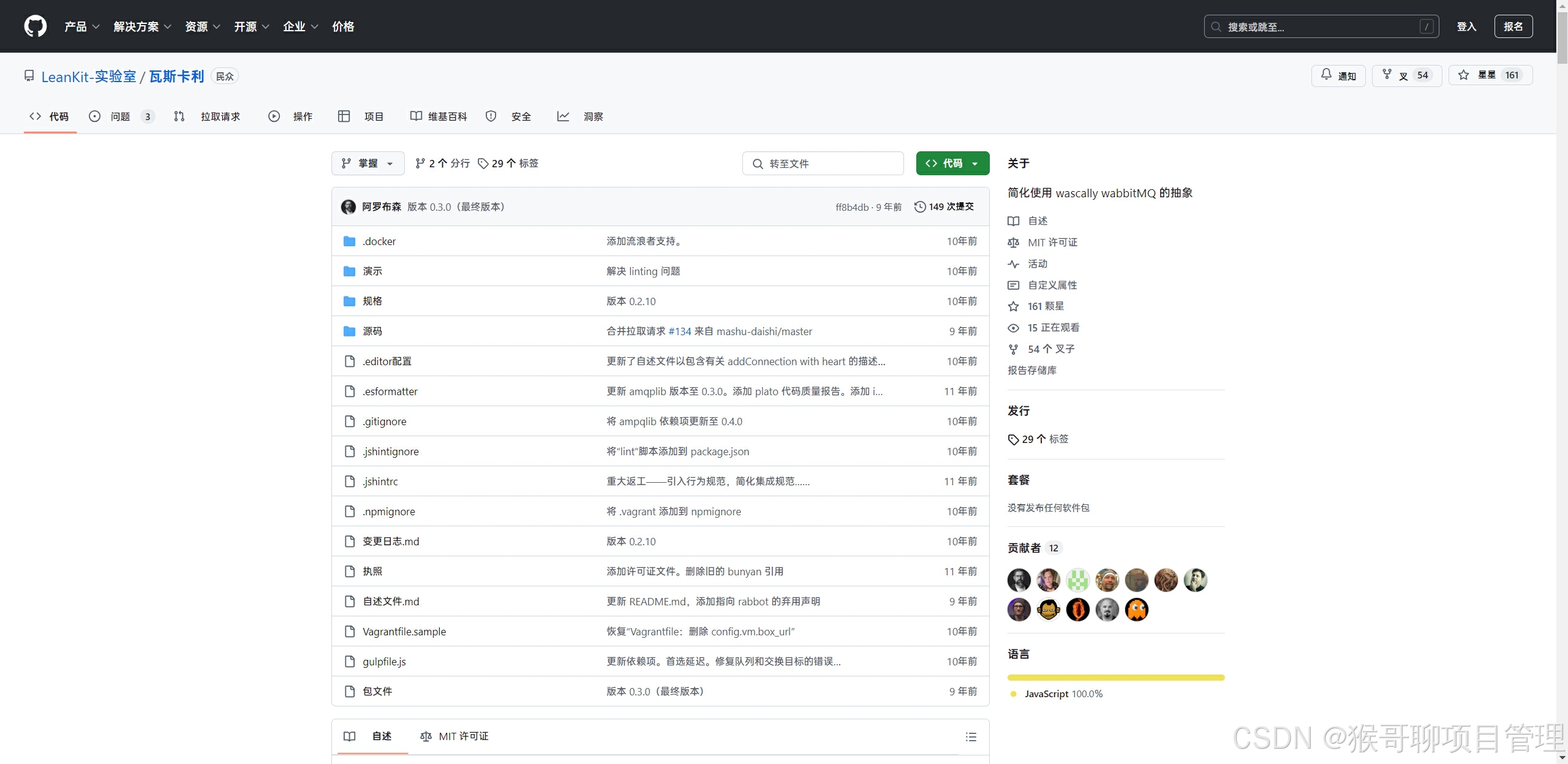Click the activity pulse icon in About

click(x=1014, y=264)
